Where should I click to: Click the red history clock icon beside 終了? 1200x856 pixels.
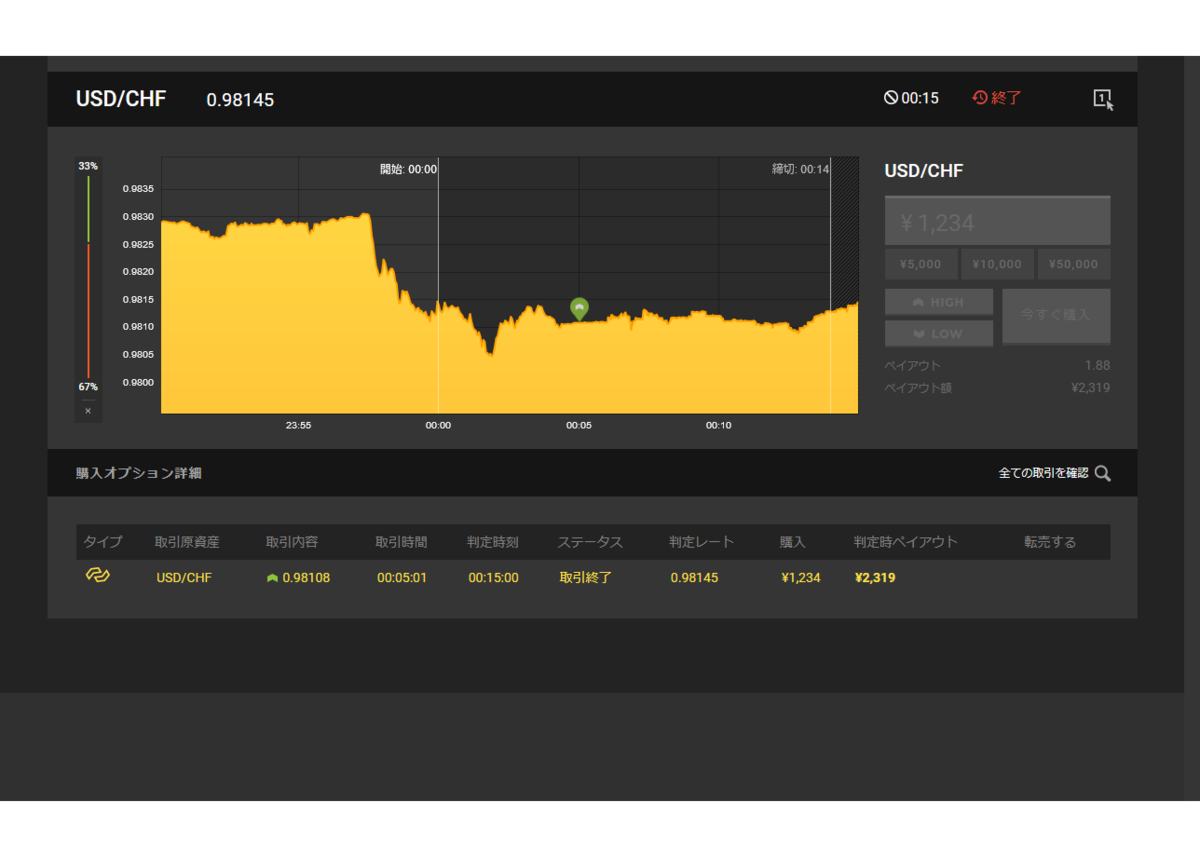(980, 98)
